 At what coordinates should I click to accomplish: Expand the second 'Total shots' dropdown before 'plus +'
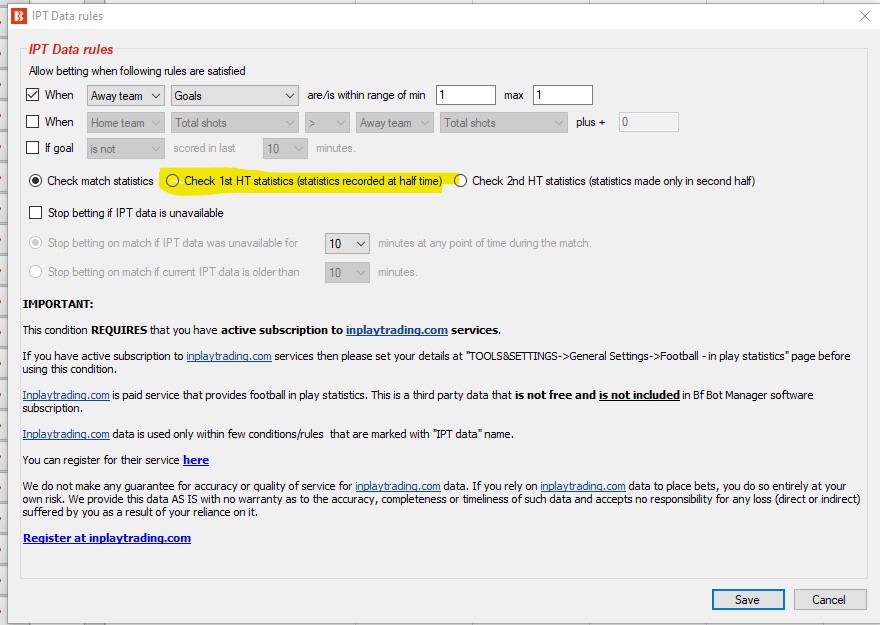503,122
